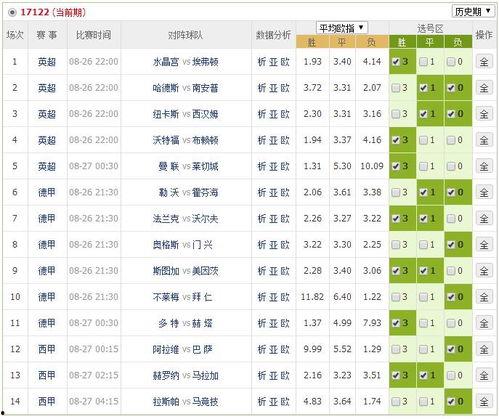Click loss odds 1.74 for 拉斯帕 match
This screenshot has height=419, width=499.
pyautogui.click(x=372, y=401)
